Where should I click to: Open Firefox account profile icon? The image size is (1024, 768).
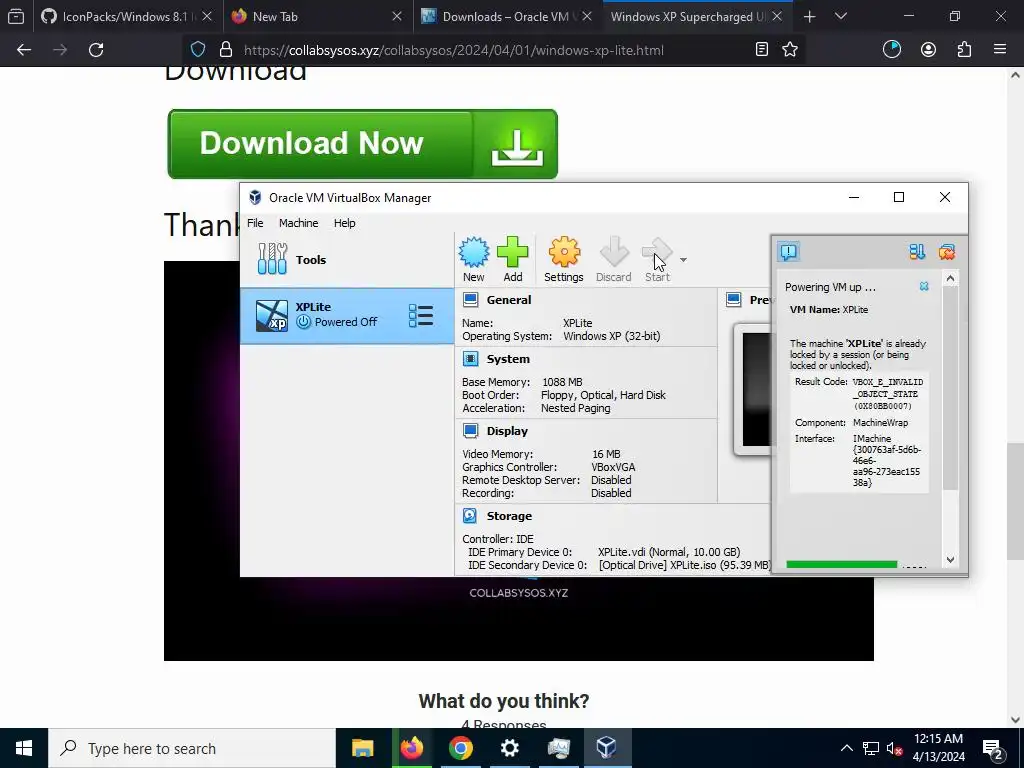(x=928, y=50)
